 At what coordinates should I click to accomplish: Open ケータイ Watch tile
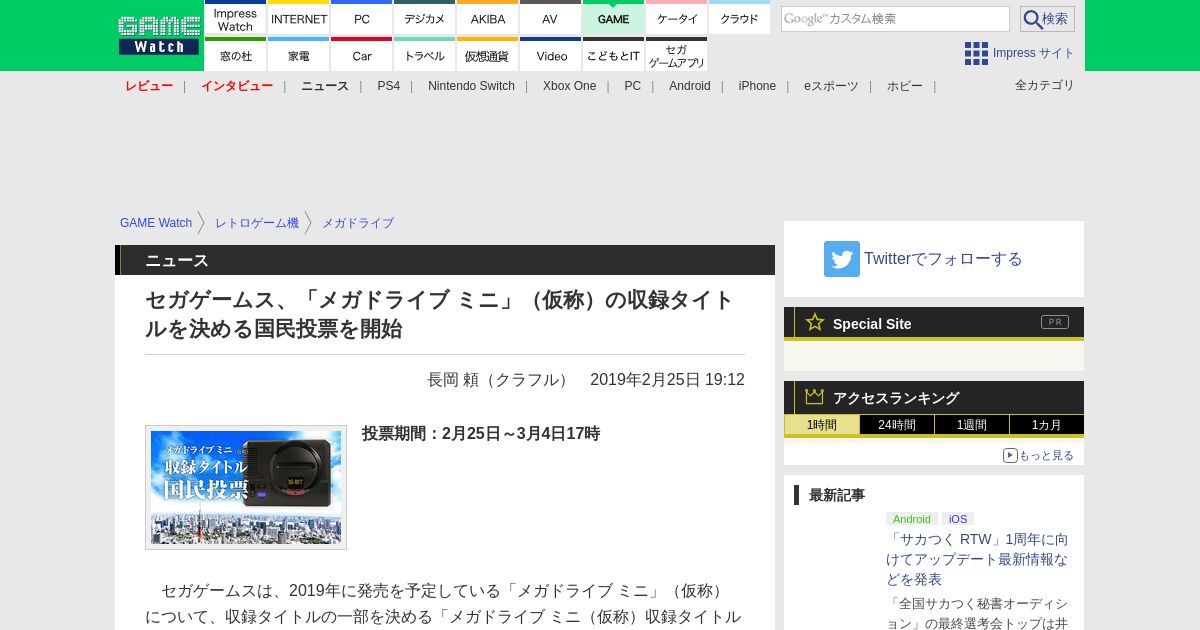(677, 18)
